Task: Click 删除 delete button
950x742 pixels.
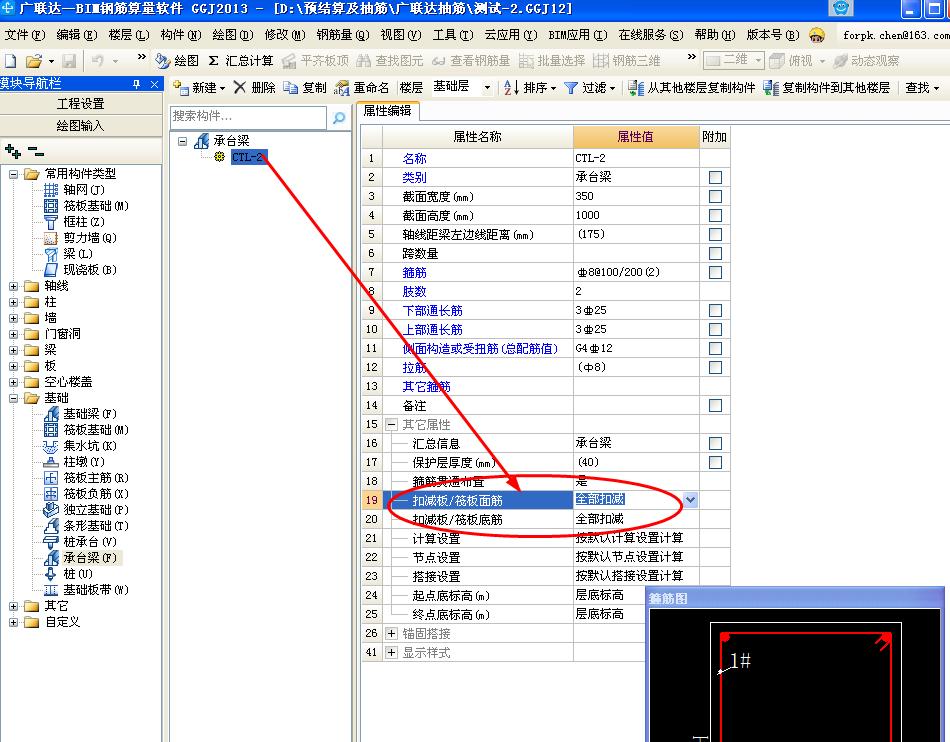Action: pos(254,88)
